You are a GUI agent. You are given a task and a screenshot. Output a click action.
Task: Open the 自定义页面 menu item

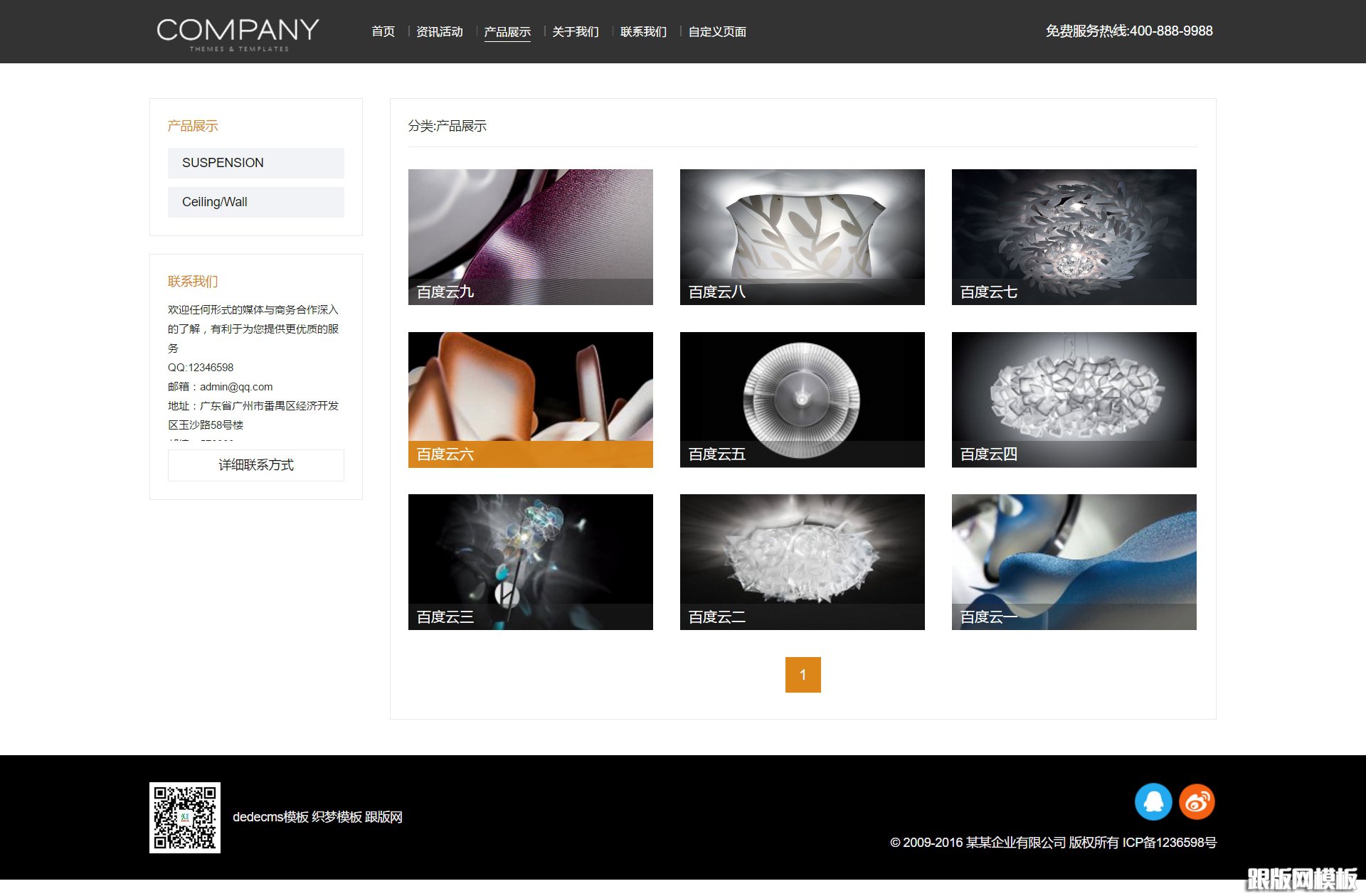click(x=717, y=31)
